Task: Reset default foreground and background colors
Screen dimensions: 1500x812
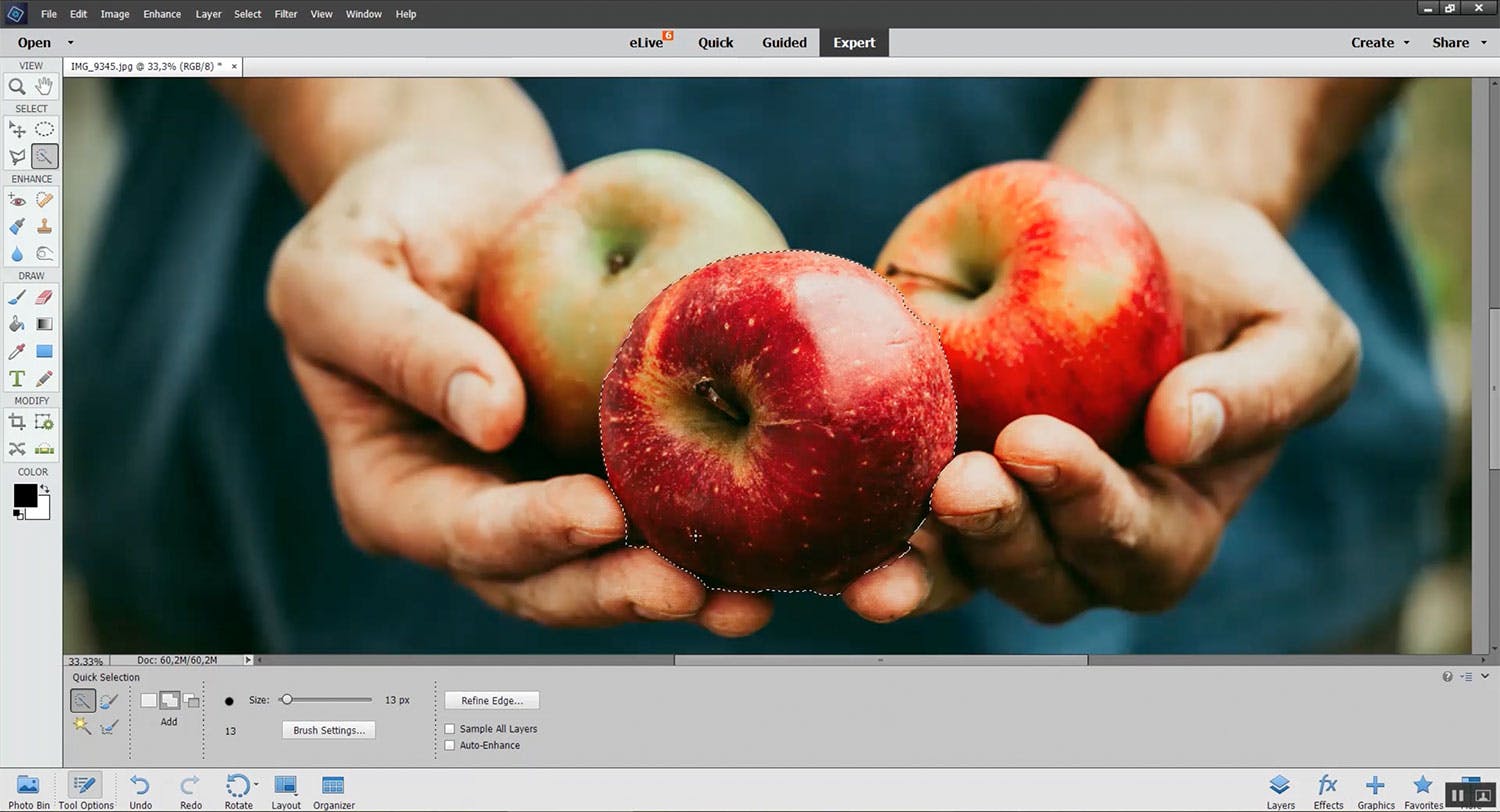Action: (18, 514)
